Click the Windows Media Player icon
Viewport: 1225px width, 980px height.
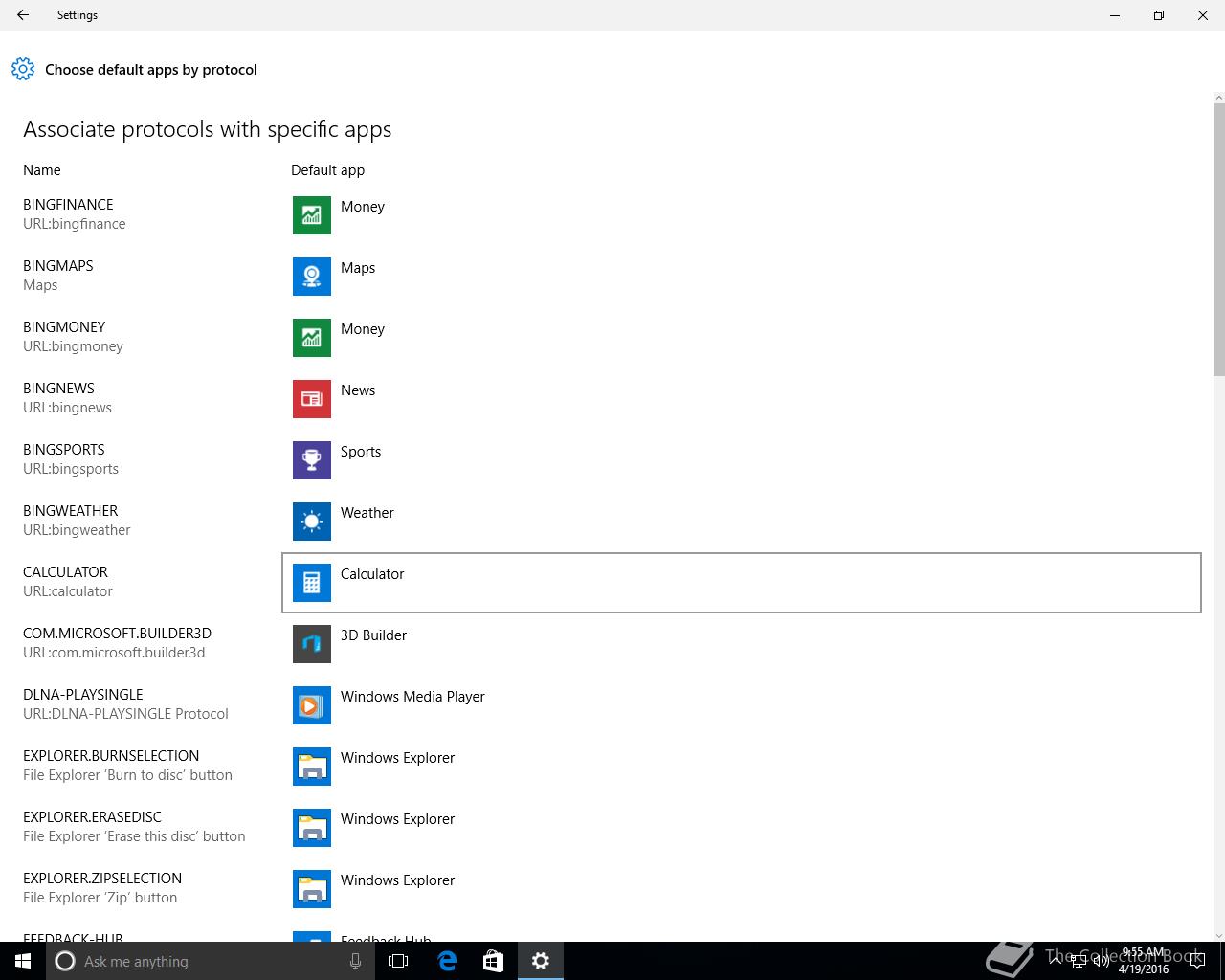312,705
